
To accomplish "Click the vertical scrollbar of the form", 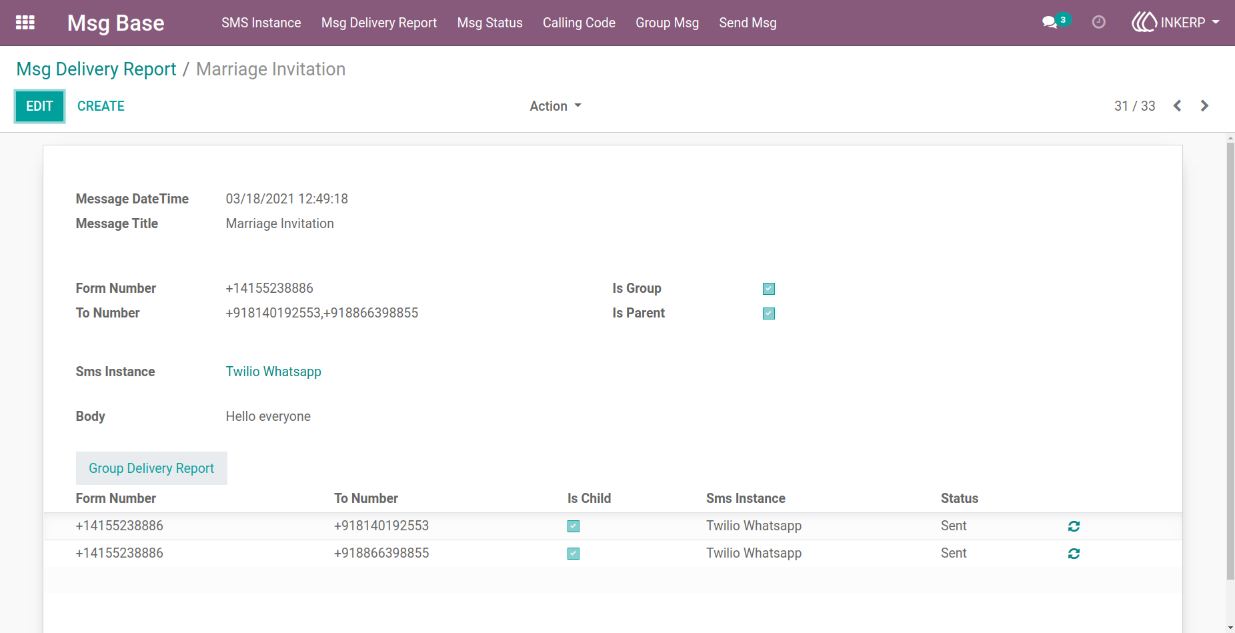I will pos(1229,360).
